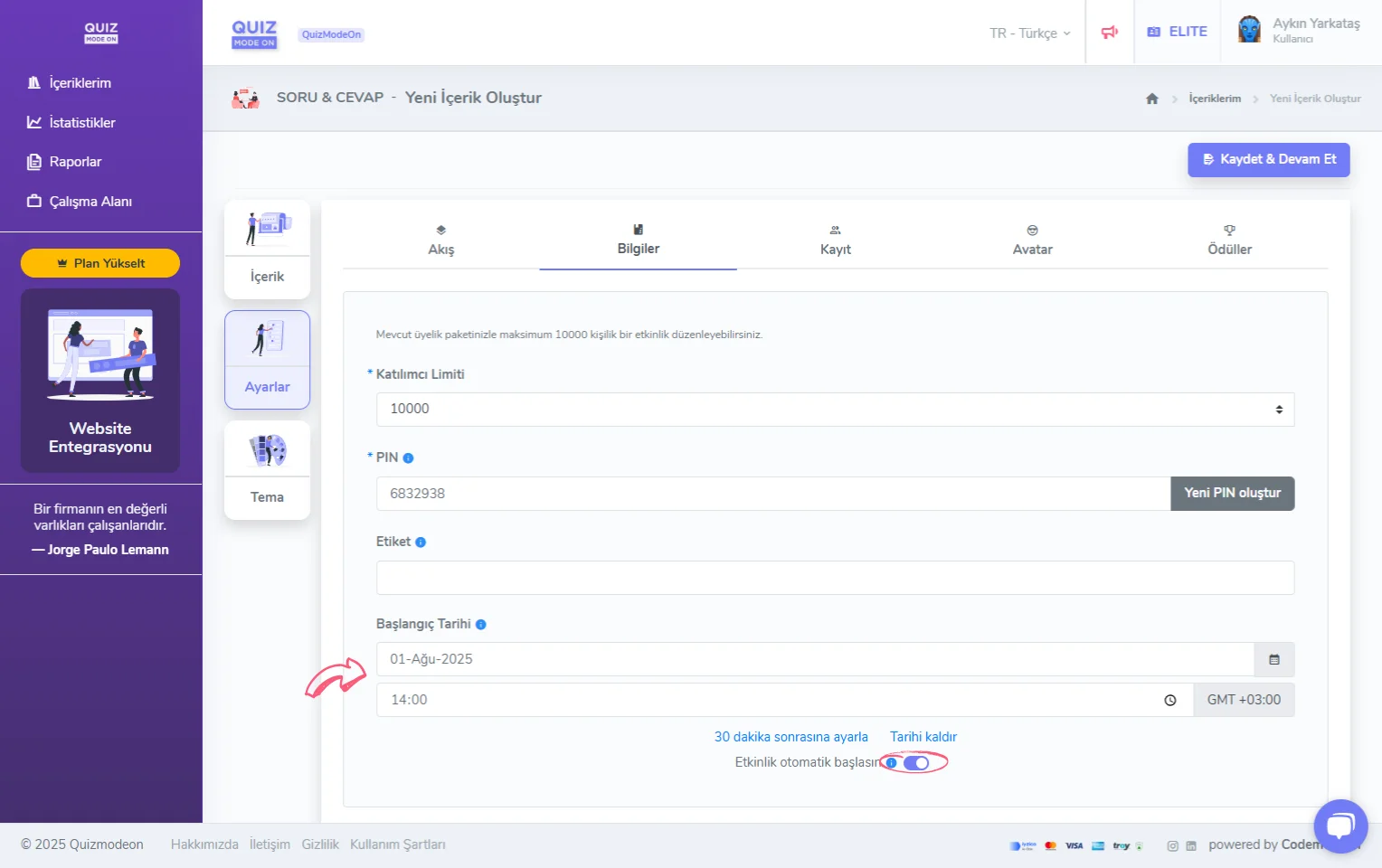Click the home breadcrumb icon
This screenshot has height=868, width=1382.
[x=1151, y=99]
